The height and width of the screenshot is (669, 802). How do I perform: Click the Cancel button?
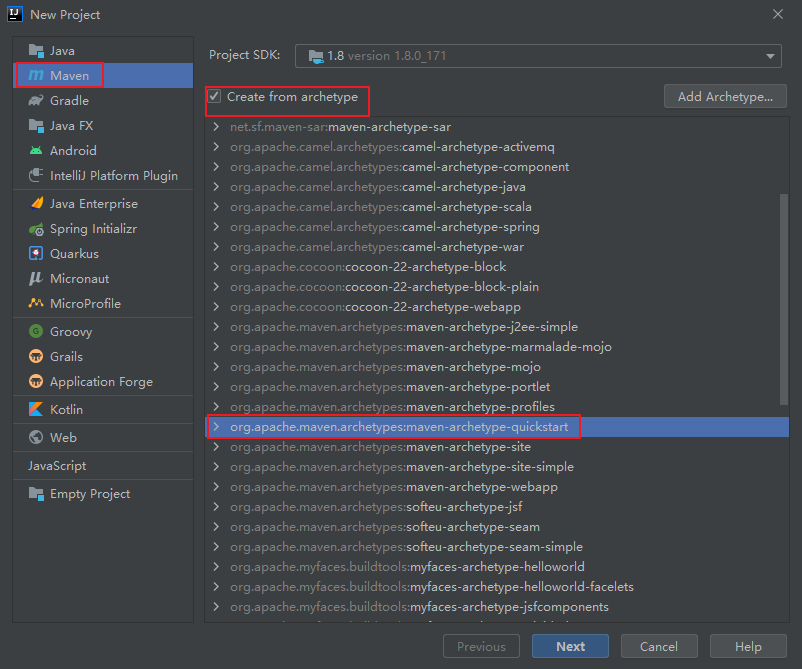(658, 646)
